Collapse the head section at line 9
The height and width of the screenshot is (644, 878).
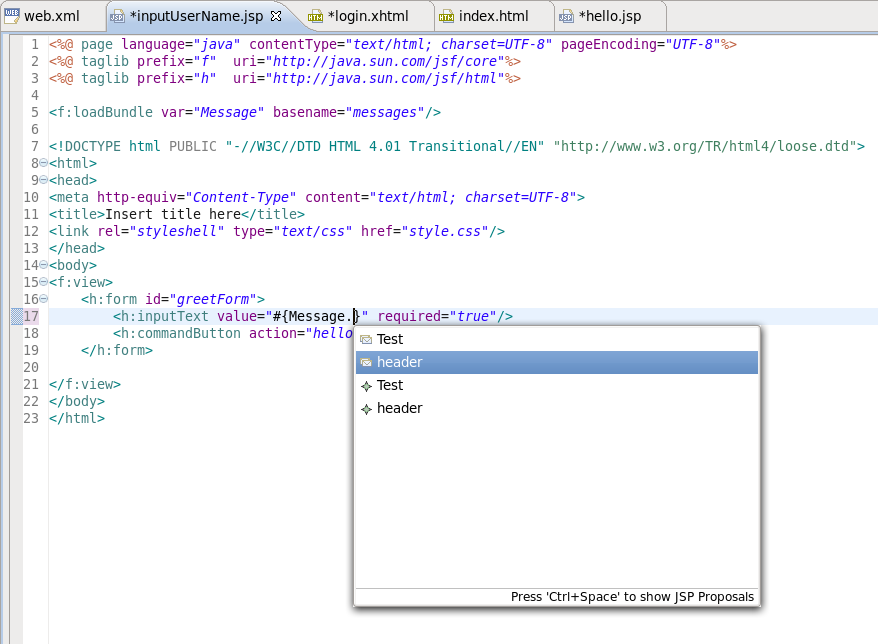click(44, 180)
